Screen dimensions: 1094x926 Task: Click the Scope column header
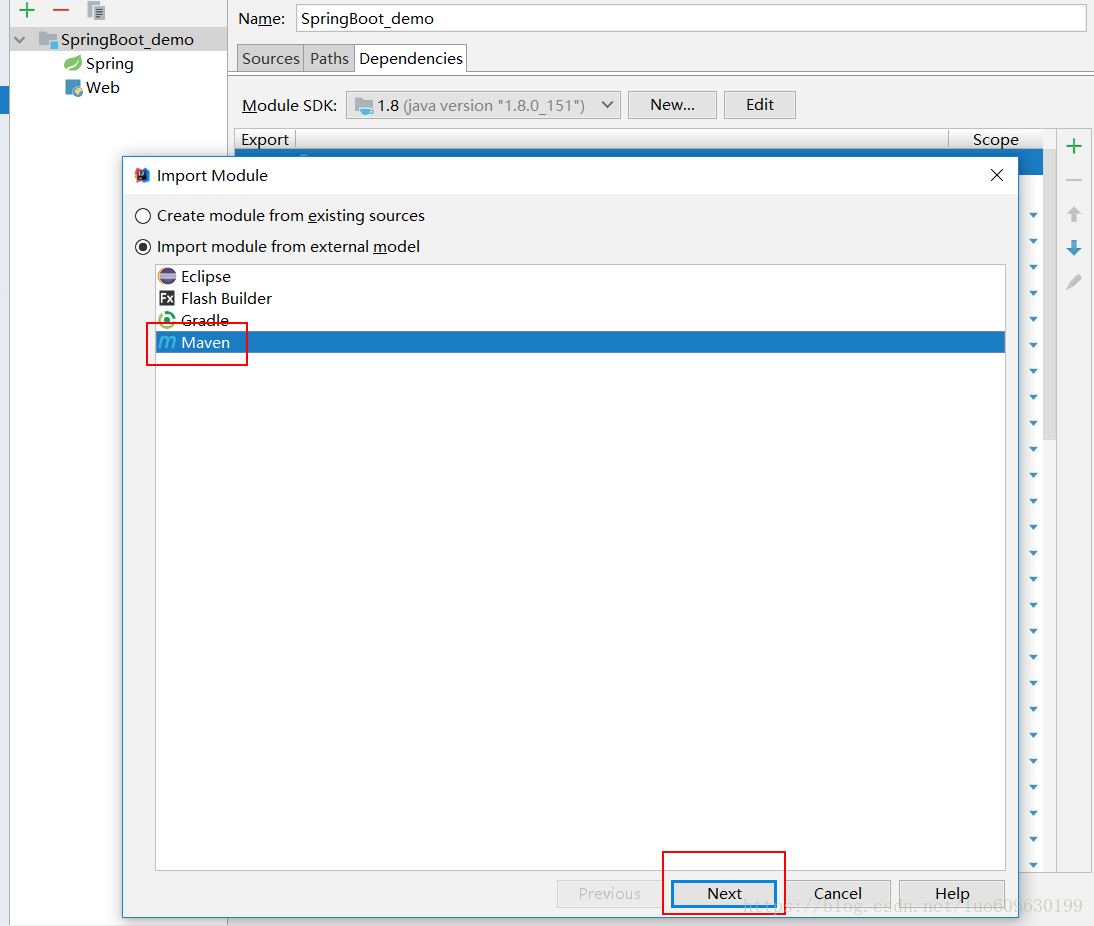pos(995,140)
